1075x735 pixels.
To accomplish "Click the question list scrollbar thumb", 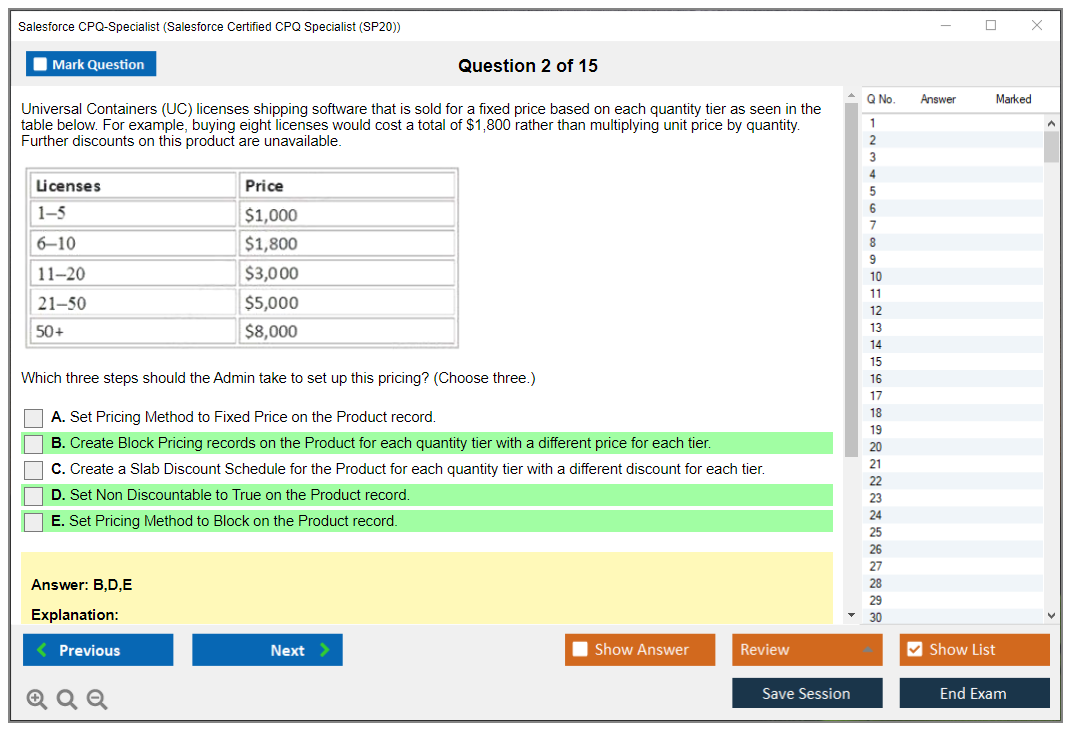I will pos(1051,145).
